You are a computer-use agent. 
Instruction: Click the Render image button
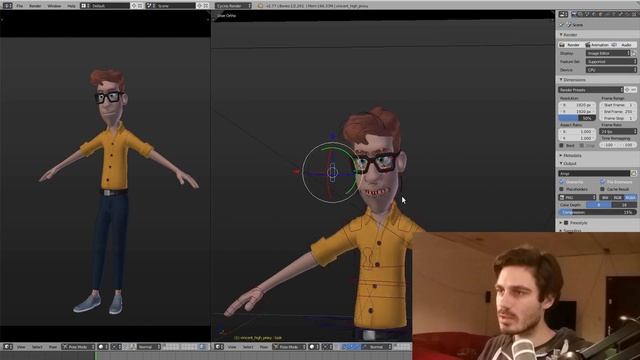pyautogui.click(x=571, y=44)
